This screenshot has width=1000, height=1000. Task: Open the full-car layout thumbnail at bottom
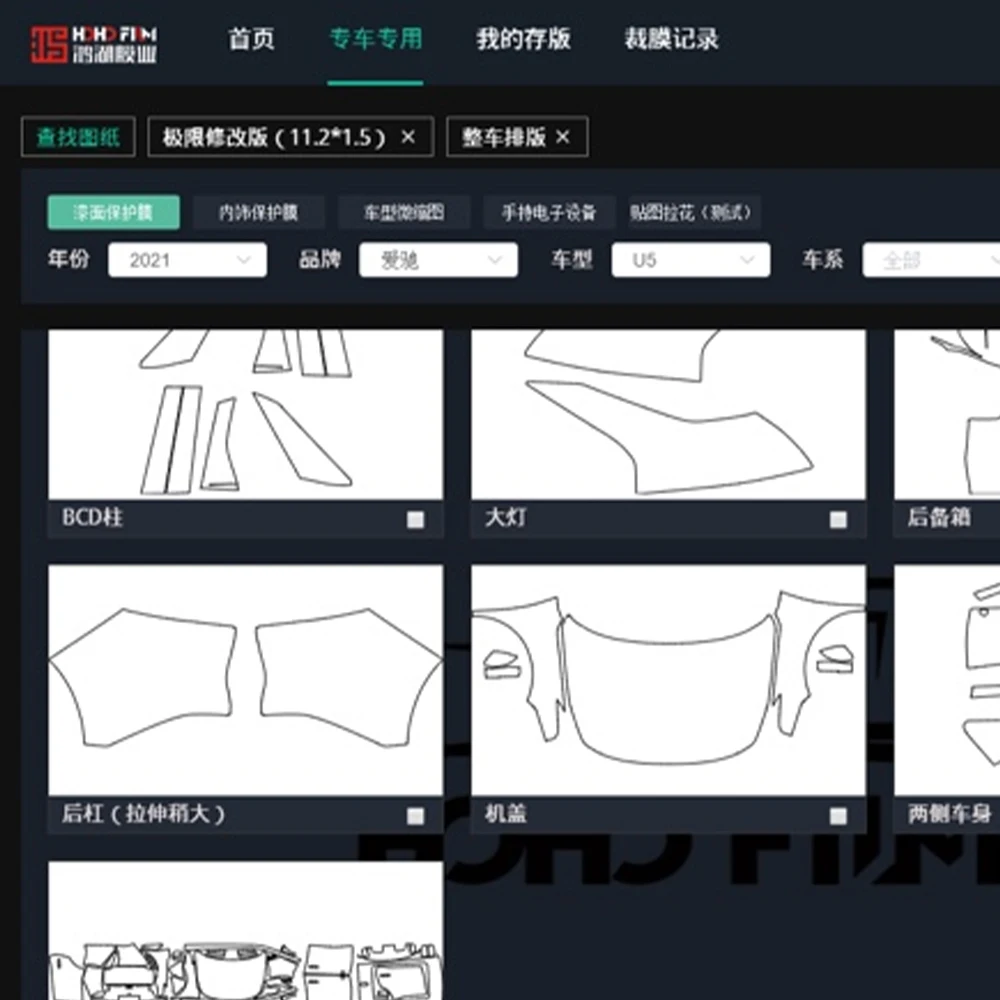click(x=246, y=930)
